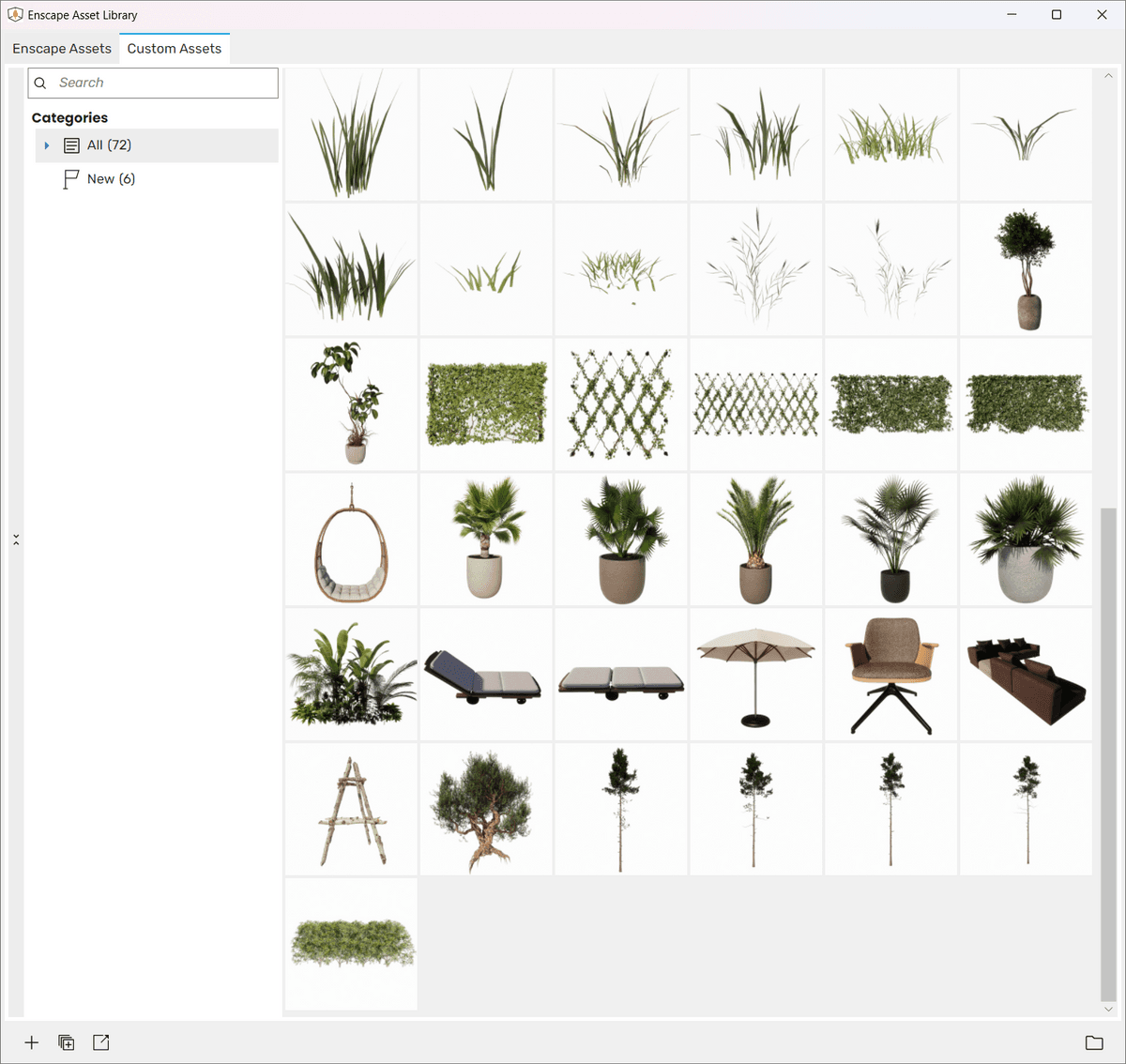This screenshot has width=1126, height=1064.
Task: Click the All category list icon
Action: pos(71,145)
